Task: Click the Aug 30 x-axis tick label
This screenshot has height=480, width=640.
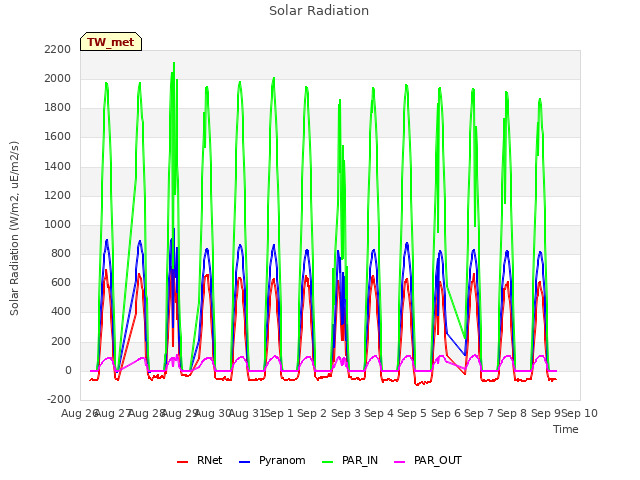Action: [213, 413]
